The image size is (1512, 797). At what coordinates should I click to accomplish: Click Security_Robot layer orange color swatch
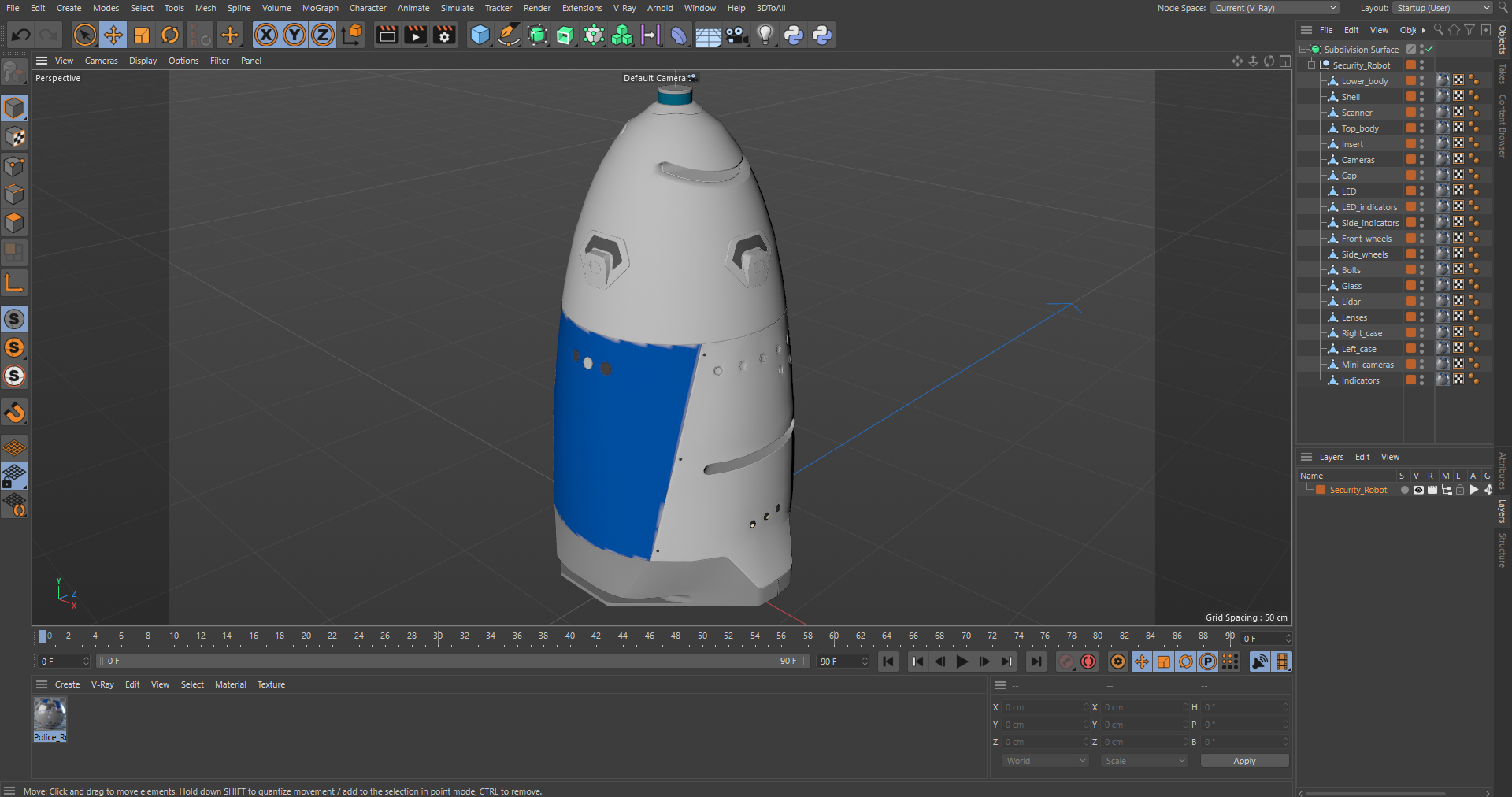pos(1321,490)
